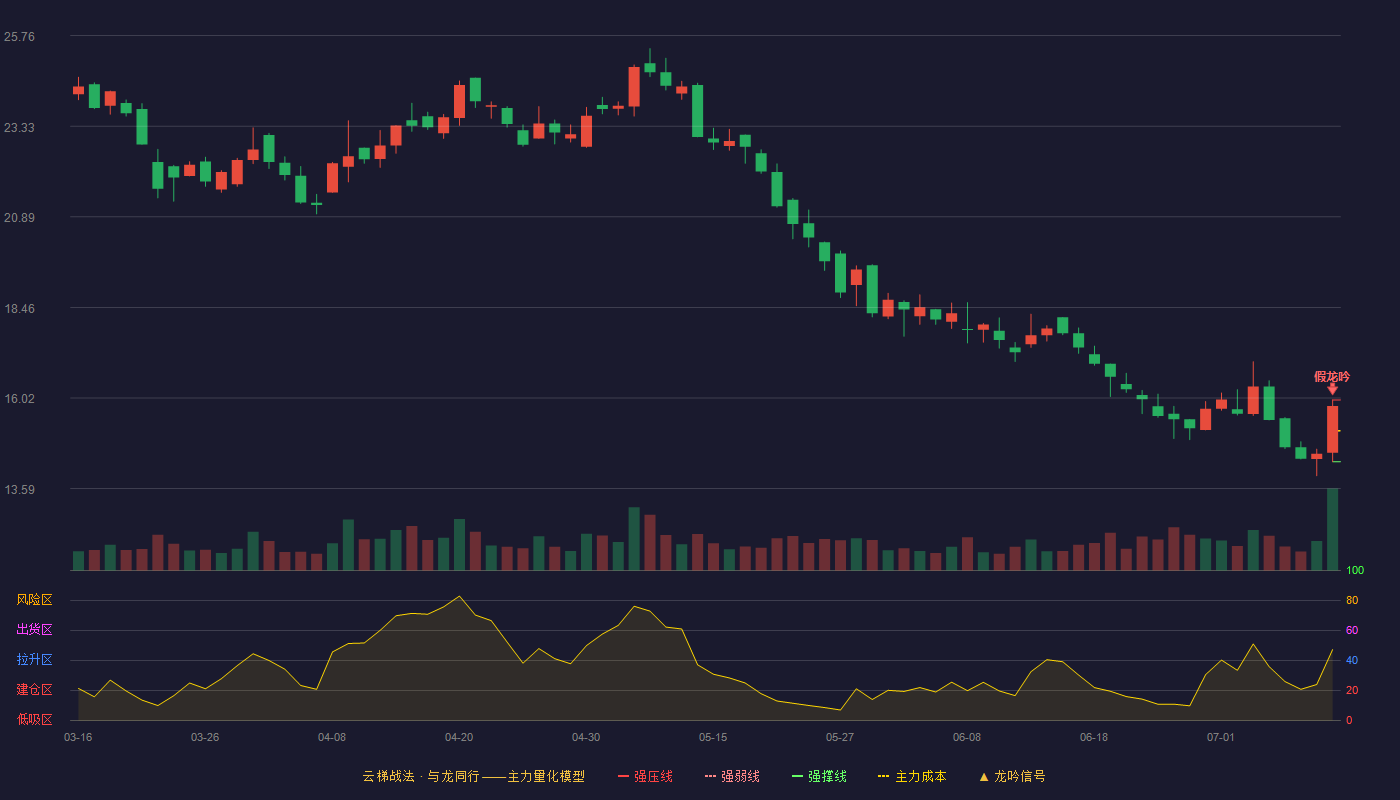Toggle the 强弱线 legend series
Image resolution: width=1400 pixels, height=800 pixels.
coord(732,776)
